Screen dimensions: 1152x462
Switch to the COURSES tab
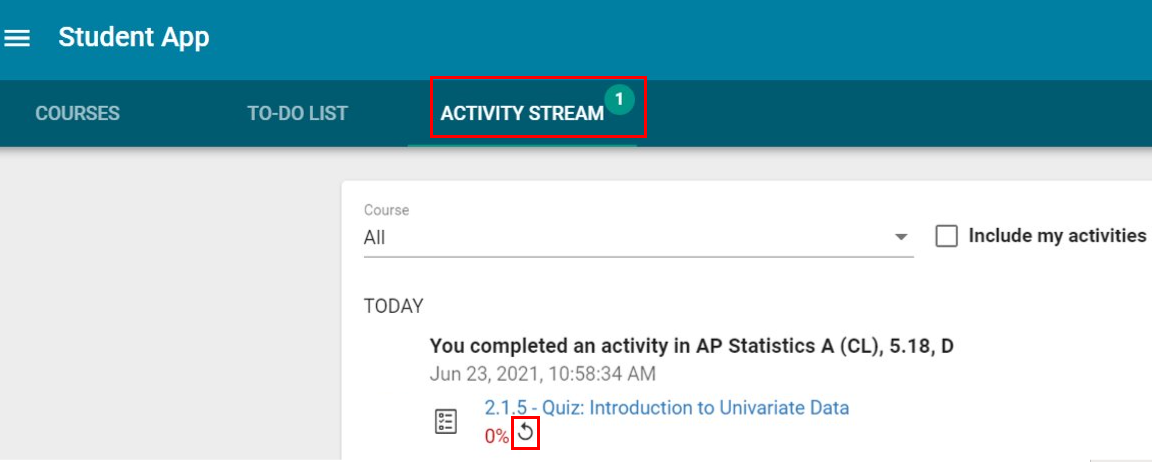(78, 114)
